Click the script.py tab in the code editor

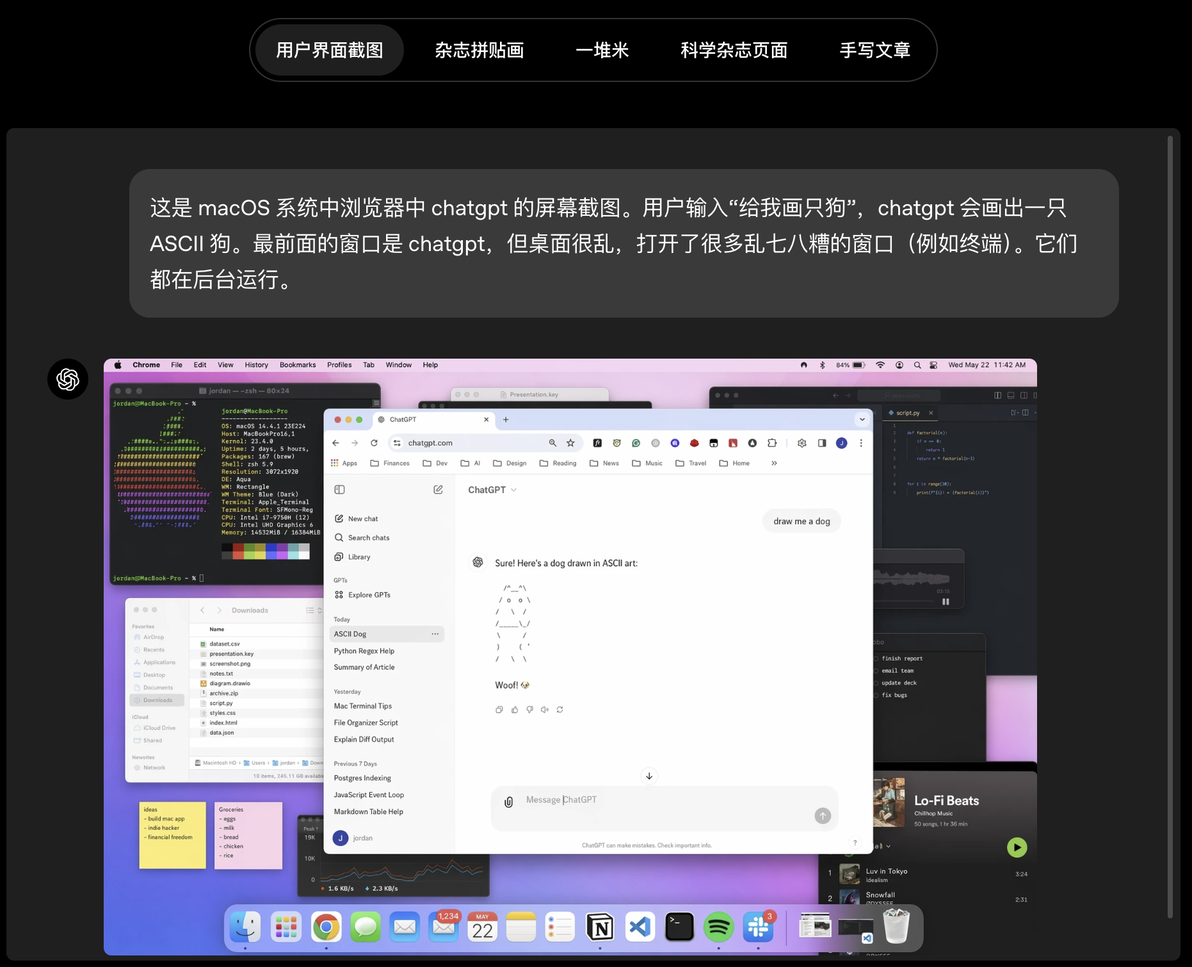(908, 413)
